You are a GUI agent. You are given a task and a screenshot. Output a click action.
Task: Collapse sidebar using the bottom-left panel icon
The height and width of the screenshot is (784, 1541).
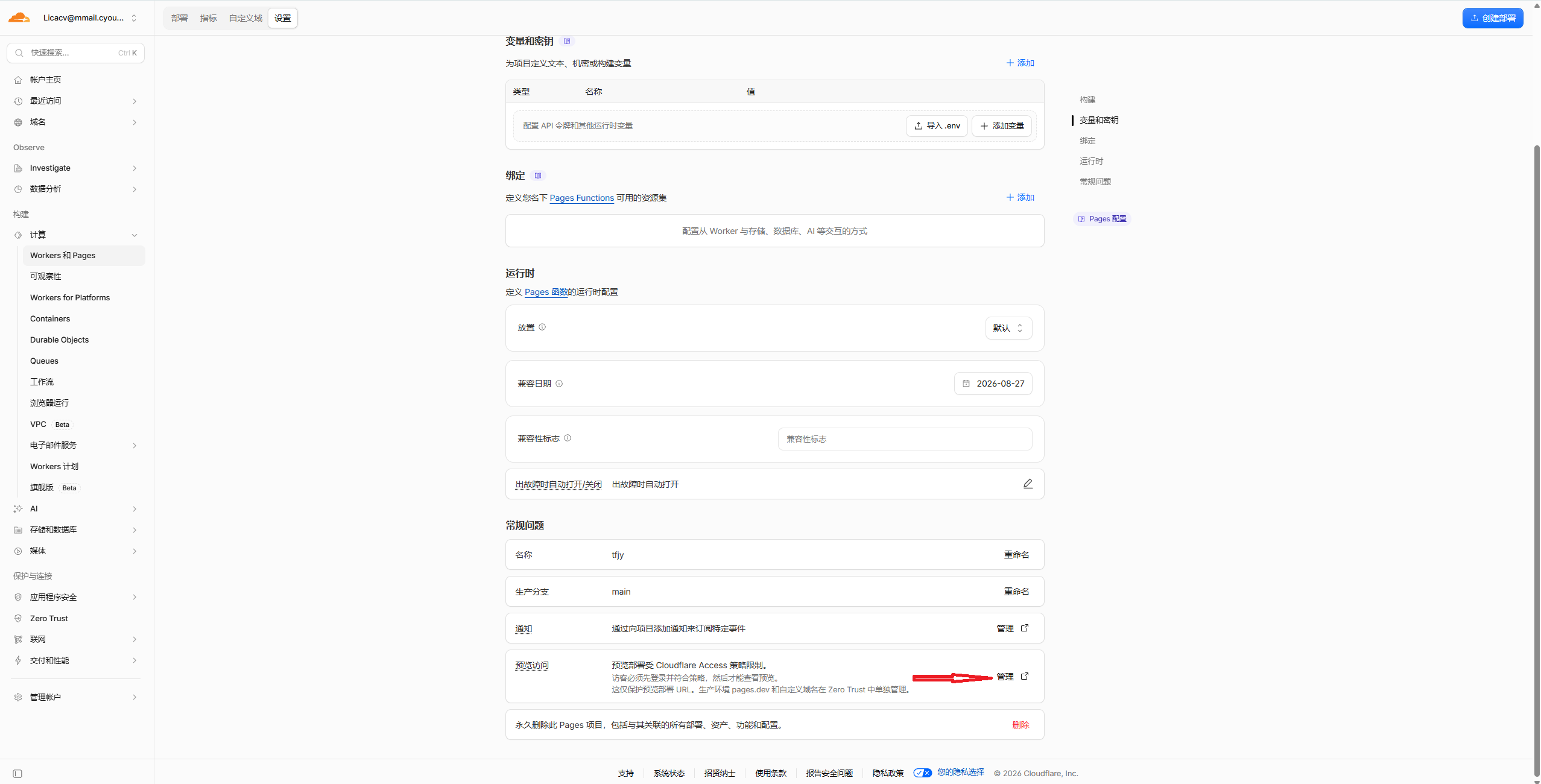(x=17, y=774)
